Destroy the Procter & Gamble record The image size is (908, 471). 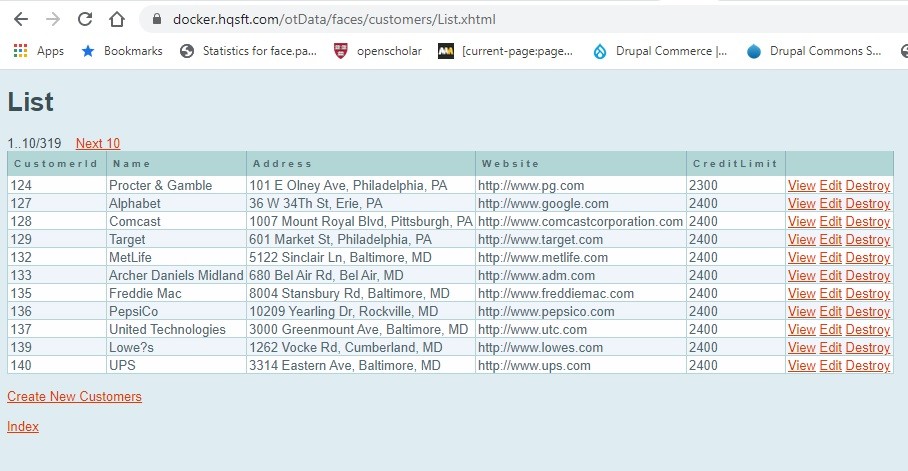[x=867, y=185]
